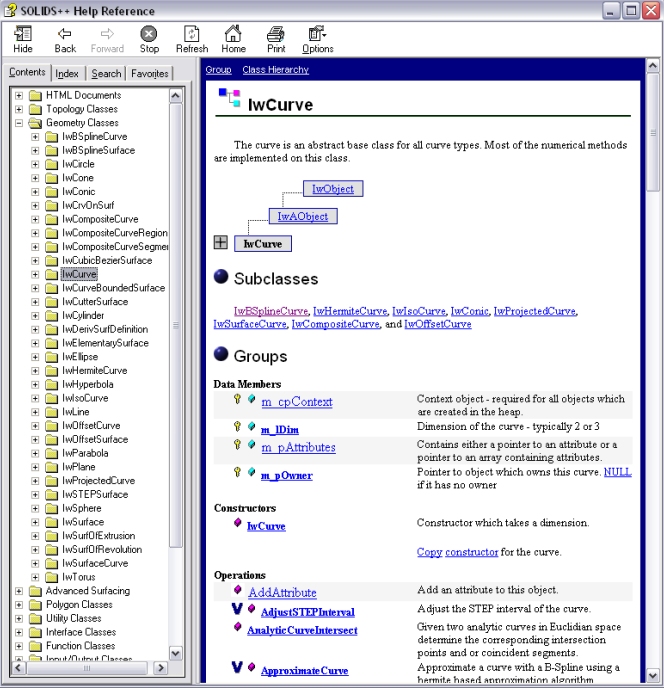Click the SOLIDS++ title bar help icon
Viewport: 664px width, 688px height.
pos(11,10)
